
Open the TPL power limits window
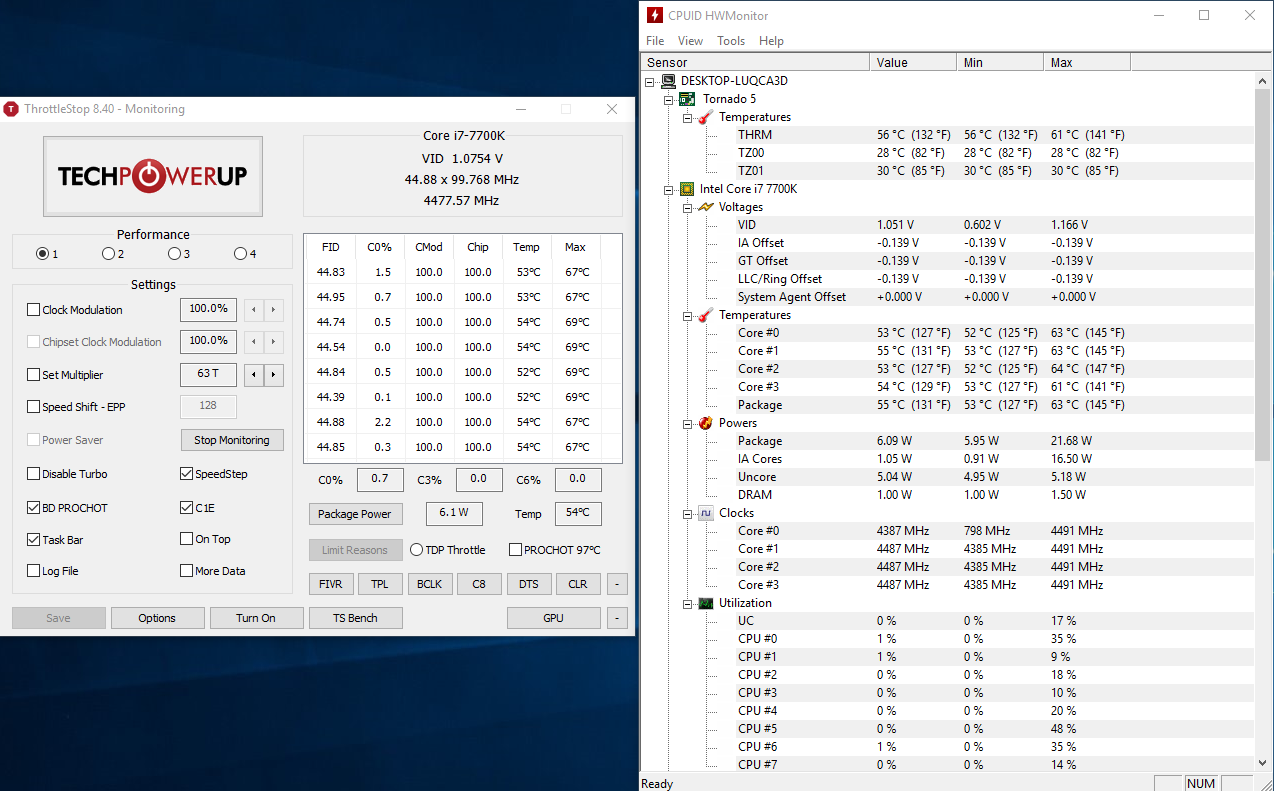pyautogui.click(x=380, y=584)
